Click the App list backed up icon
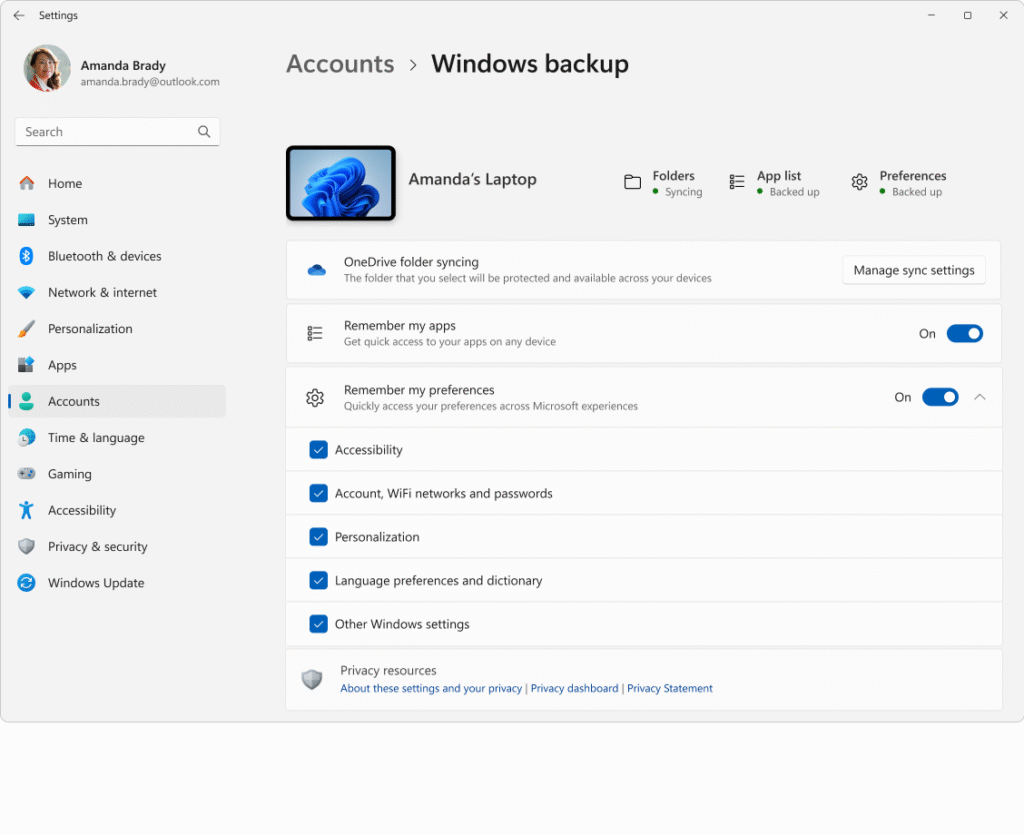This screenshot has height=835, width=1024. [x=737, y=182]
